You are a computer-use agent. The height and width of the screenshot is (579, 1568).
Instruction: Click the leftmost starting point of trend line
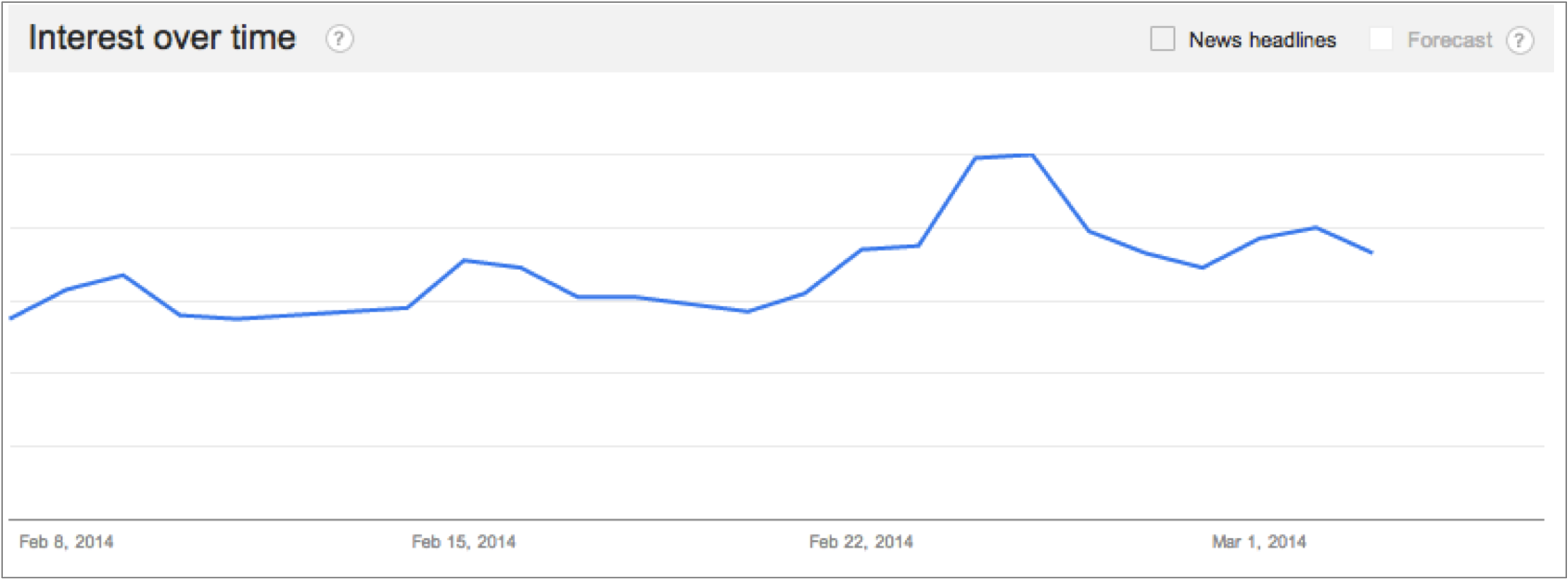click(x=11, y=318)
